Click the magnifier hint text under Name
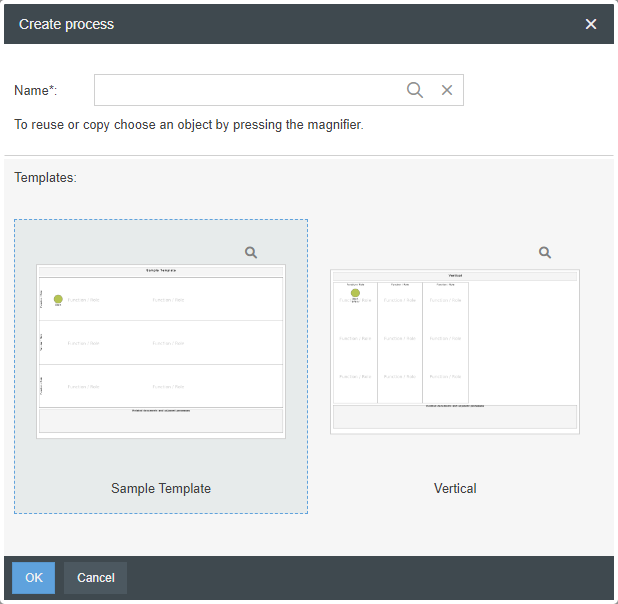Image resolution: width=618 pixels, height=604 pixels. click(x=188, y=126)
